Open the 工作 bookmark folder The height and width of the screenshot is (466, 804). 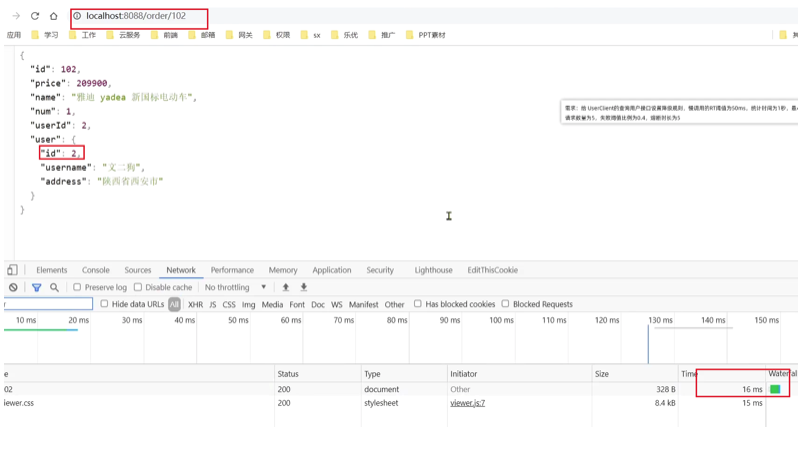coord(83,35)
